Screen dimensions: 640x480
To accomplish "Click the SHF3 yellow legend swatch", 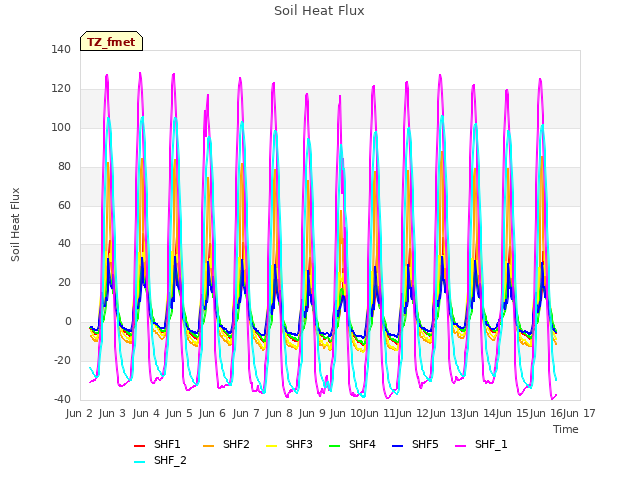I will tap(271, 446).
